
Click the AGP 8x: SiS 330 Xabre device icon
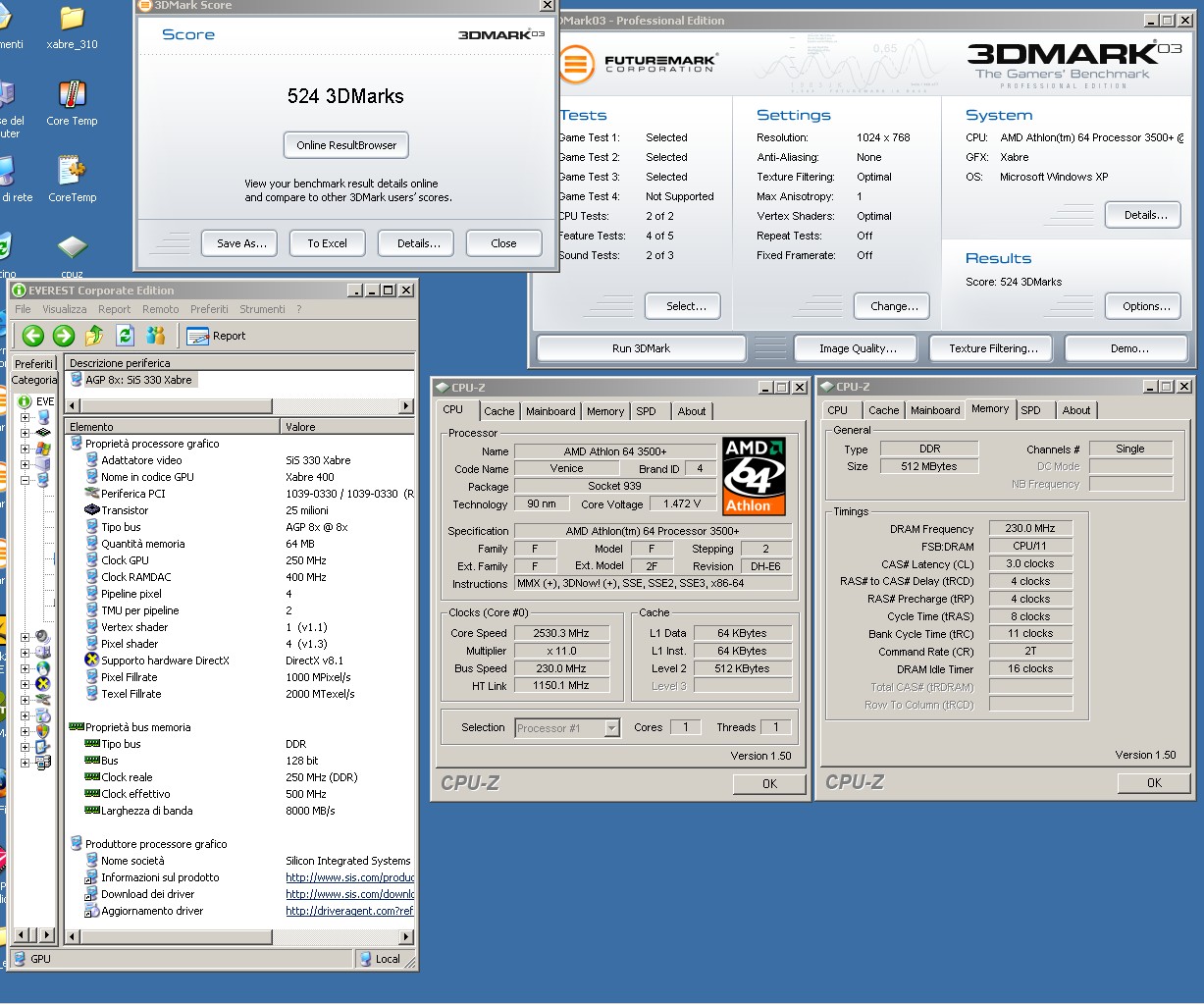click(77, 380)
